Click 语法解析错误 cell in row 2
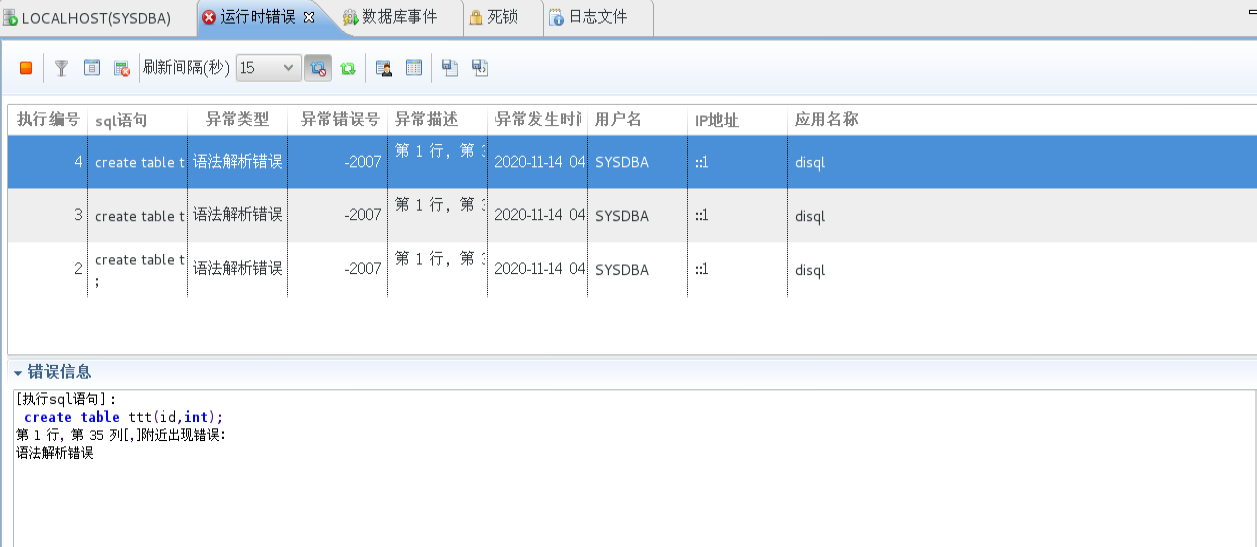Viewport: 1257px width, 547px height. click(x=238, y=269)
